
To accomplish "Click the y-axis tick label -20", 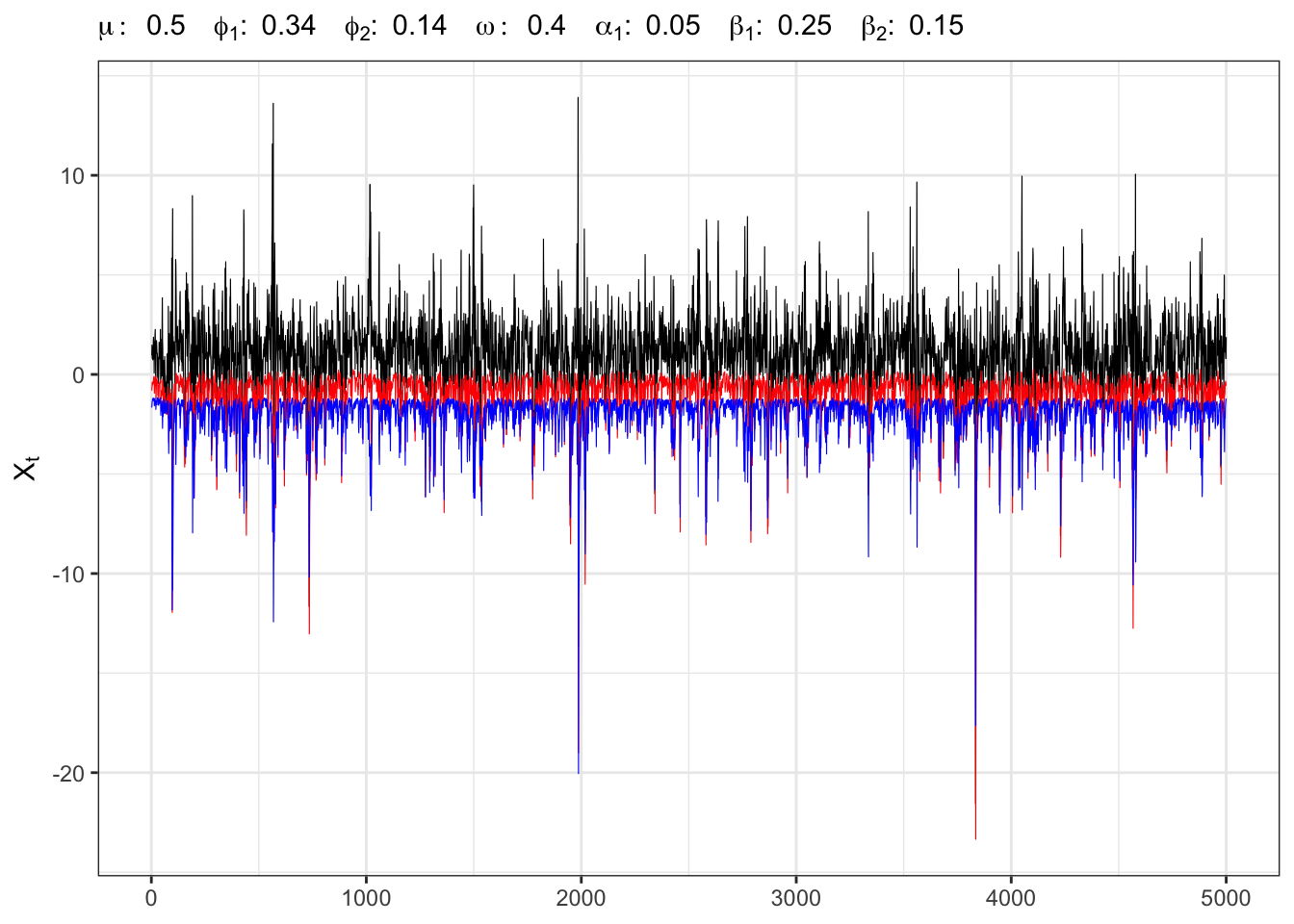I will click(69, 774).
